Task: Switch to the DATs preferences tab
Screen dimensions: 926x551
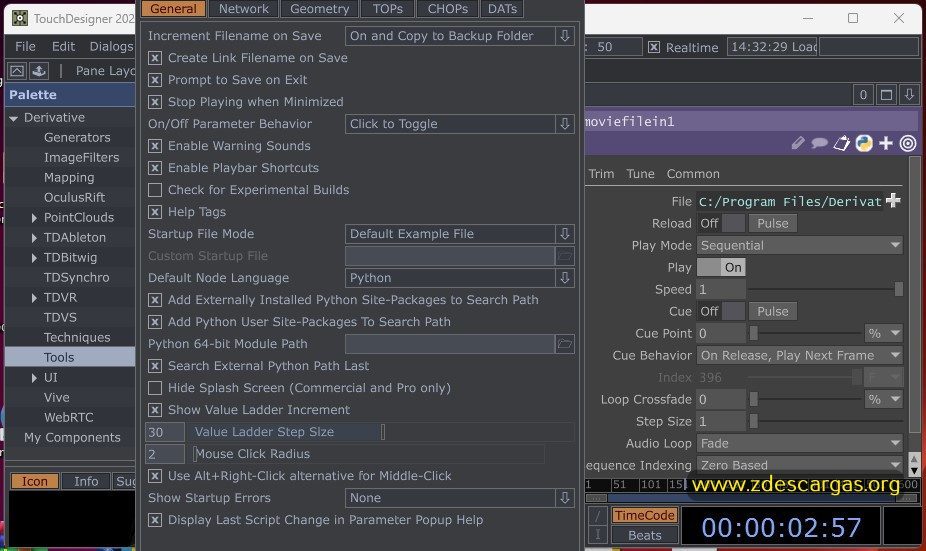Action: (502, 8)
